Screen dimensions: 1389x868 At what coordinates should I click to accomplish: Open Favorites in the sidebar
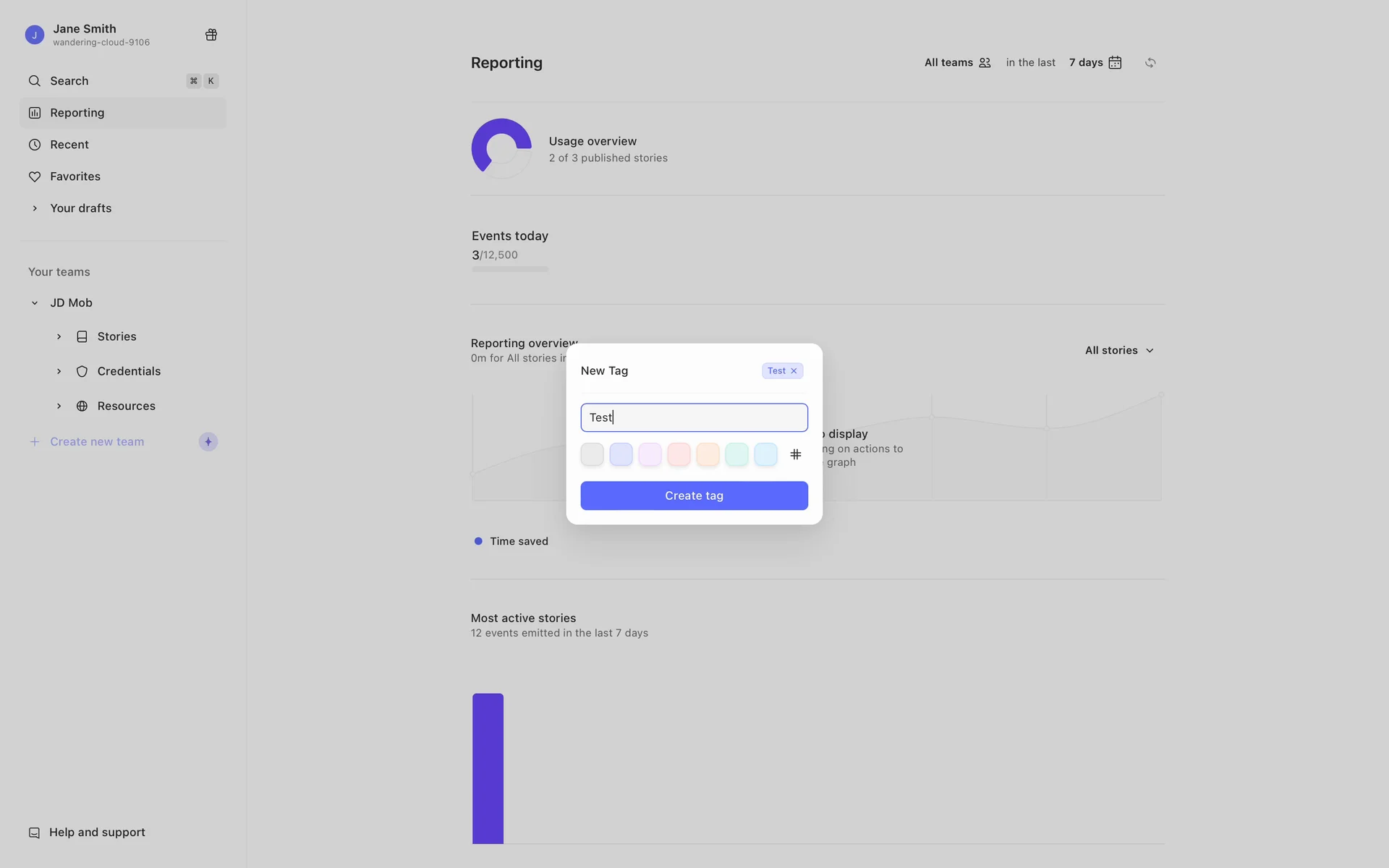point(75,176)
